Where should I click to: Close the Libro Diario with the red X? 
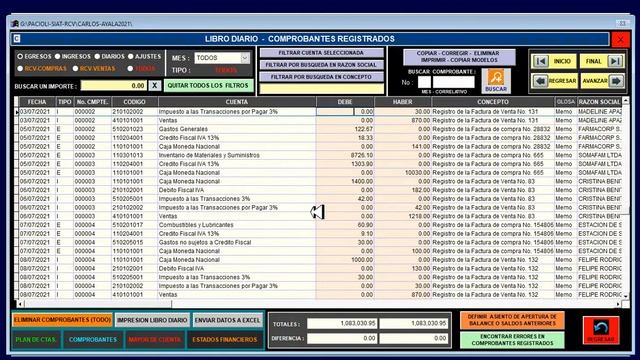620,40
